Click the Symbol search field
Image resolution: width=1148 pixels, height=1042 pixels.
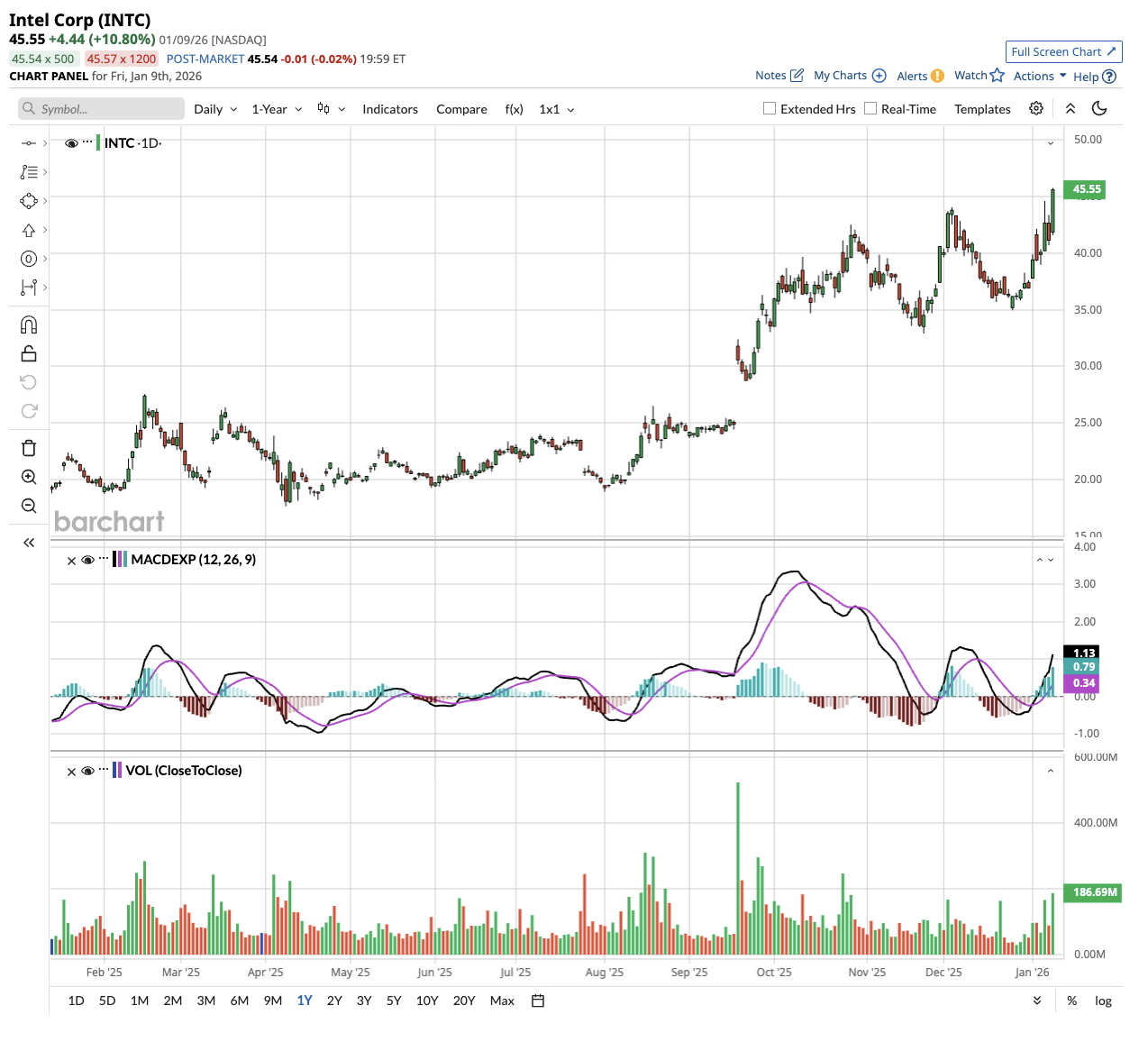coord(101,109)
